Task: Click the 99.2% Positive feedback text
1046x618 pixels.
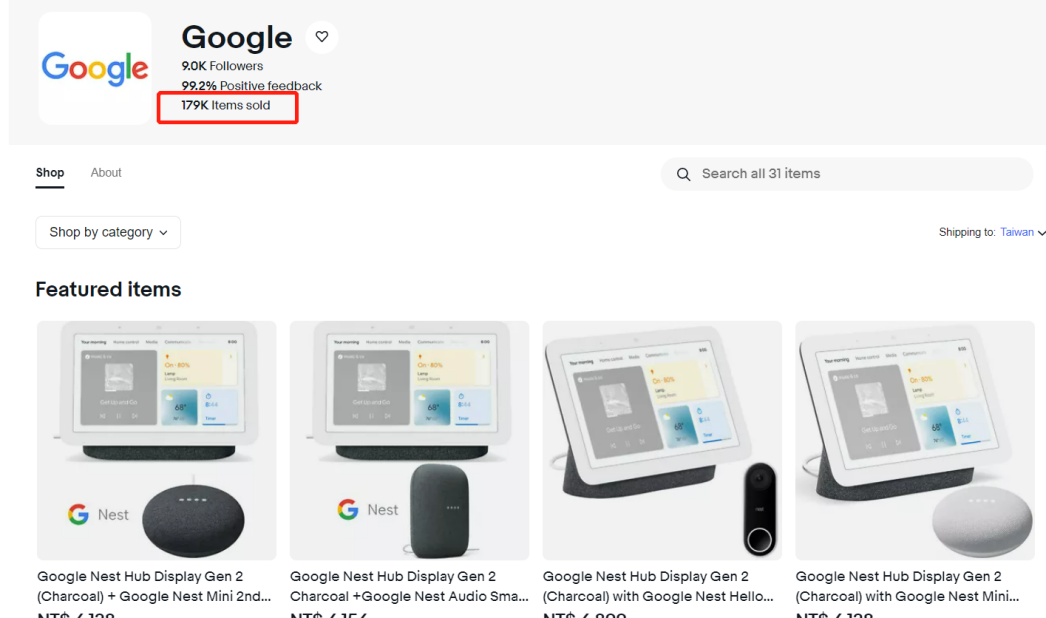Action: click(x=251, y=86)
